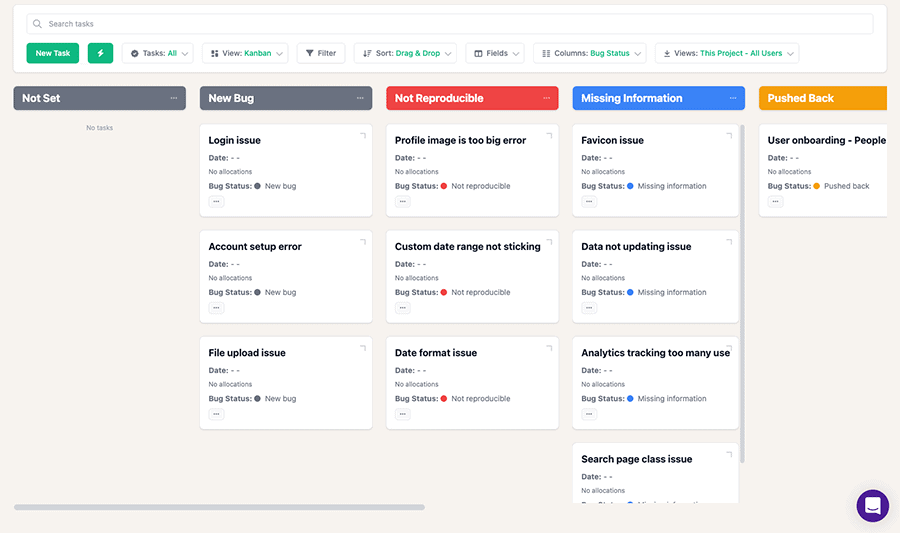Viewport: 900px width, 533px height.
Task: Open the chat support widget icon
Action: [872, 505]
